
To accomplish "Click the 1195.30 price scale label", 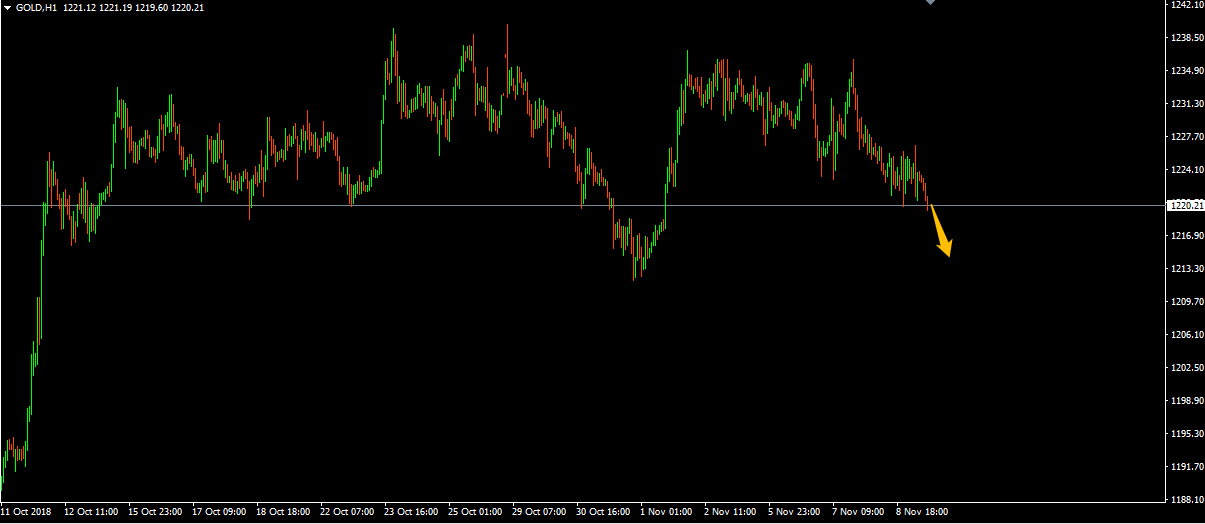I will click(x=1186, y=434).
